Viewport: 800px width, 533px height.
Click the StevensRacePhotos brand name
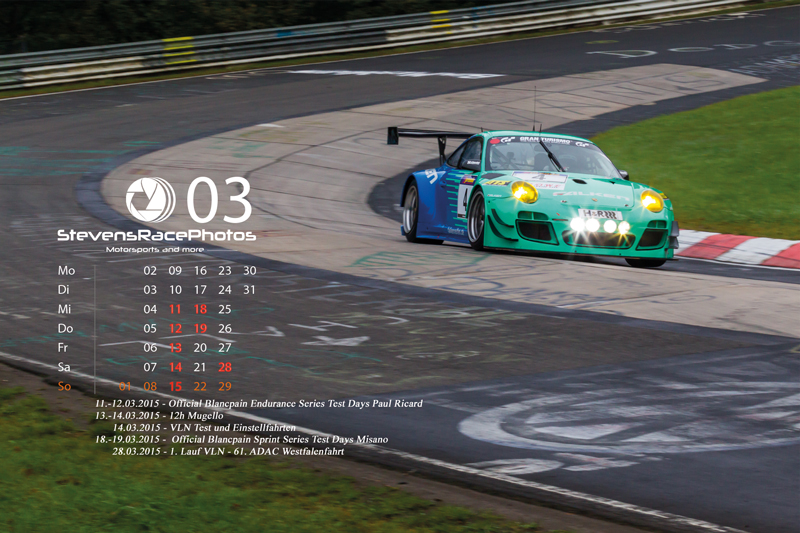(157, 235)
